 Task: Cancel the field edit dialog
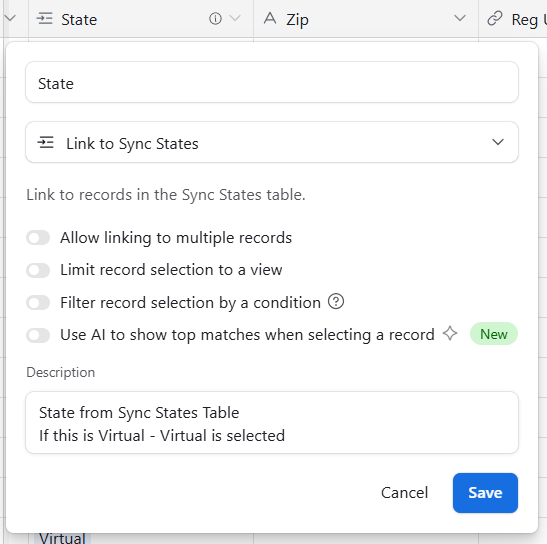coord(404,493)
